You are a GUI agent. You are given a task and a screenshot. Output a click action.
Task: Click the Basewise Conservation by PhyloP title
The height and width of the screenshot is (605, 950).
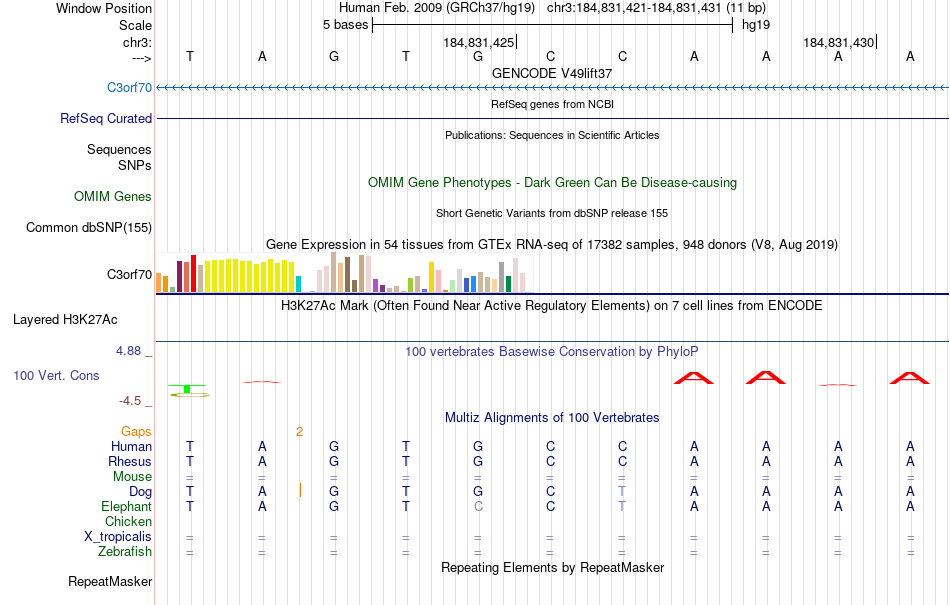552,351
